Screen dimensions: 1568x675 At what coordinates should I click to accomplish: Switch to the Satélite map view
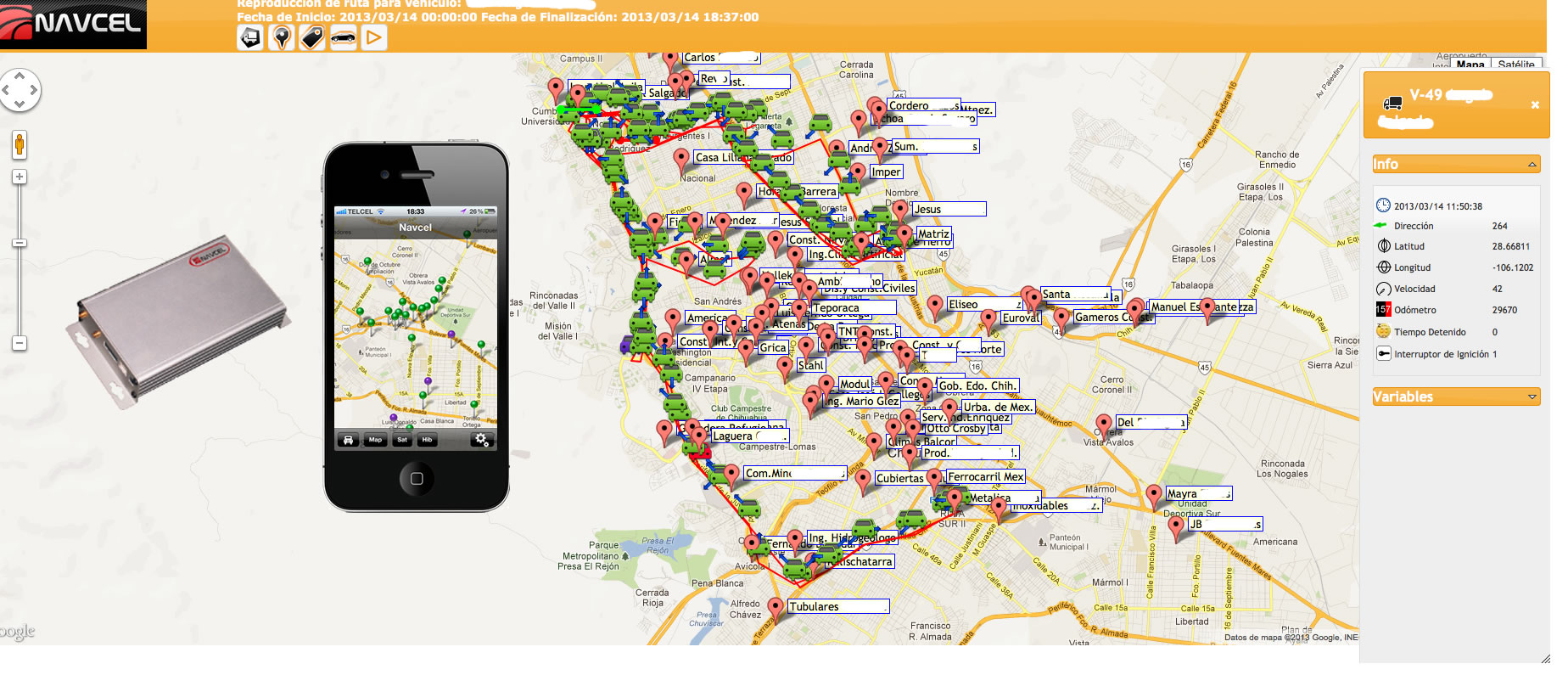coord(1515,64)
